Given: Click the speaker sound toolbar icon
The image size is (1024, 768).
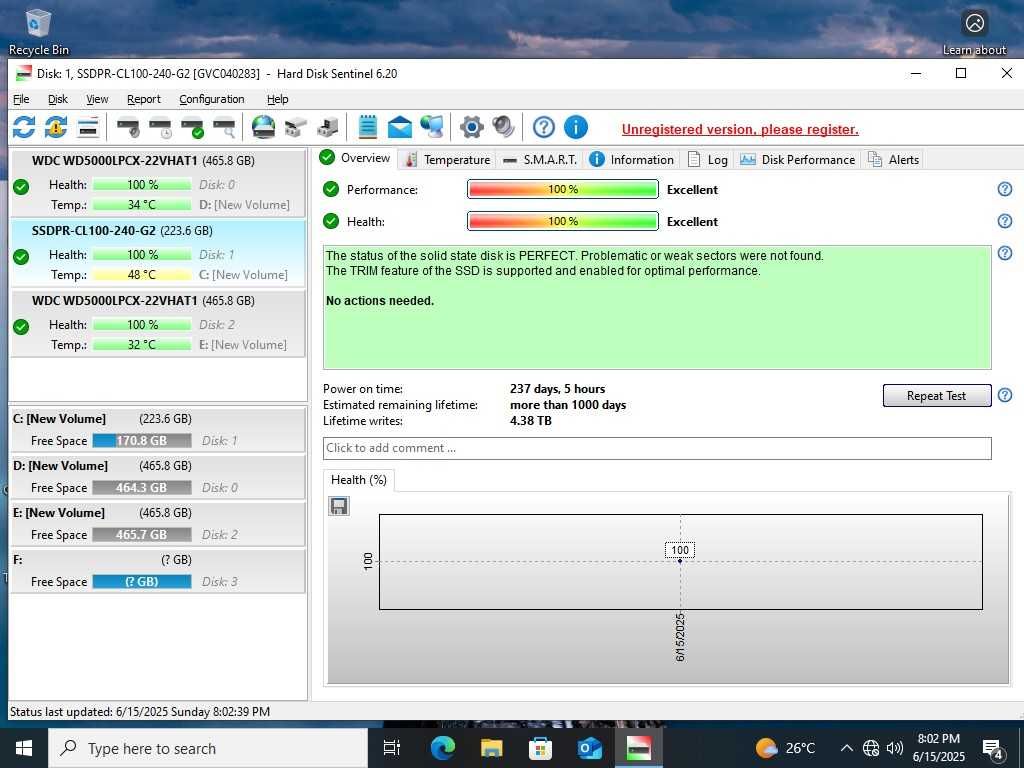Looking at the screenshot, I should pyautogui.click(x=504, y=127).
